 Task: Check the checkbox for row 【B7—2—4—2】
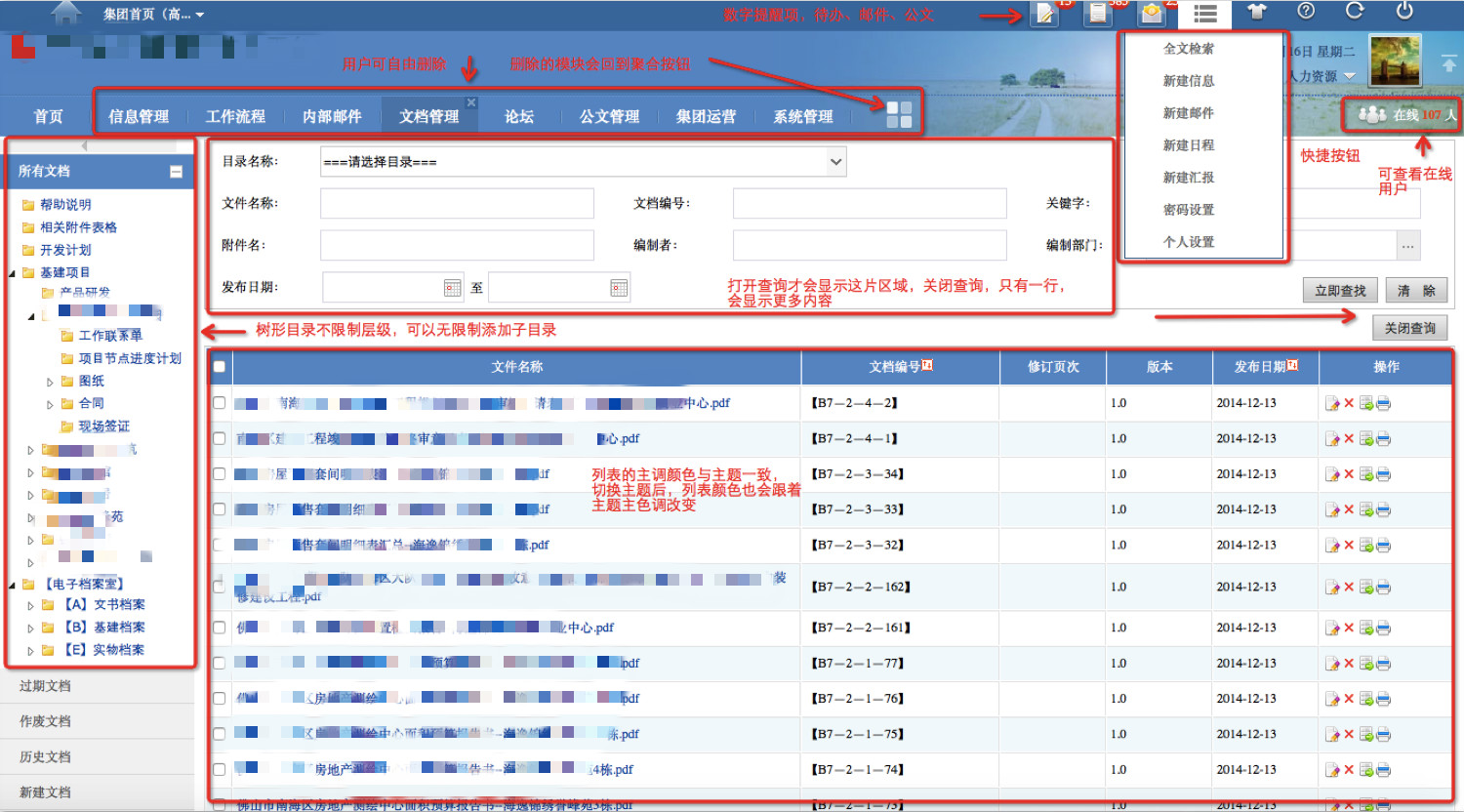(x=220, y=403)
